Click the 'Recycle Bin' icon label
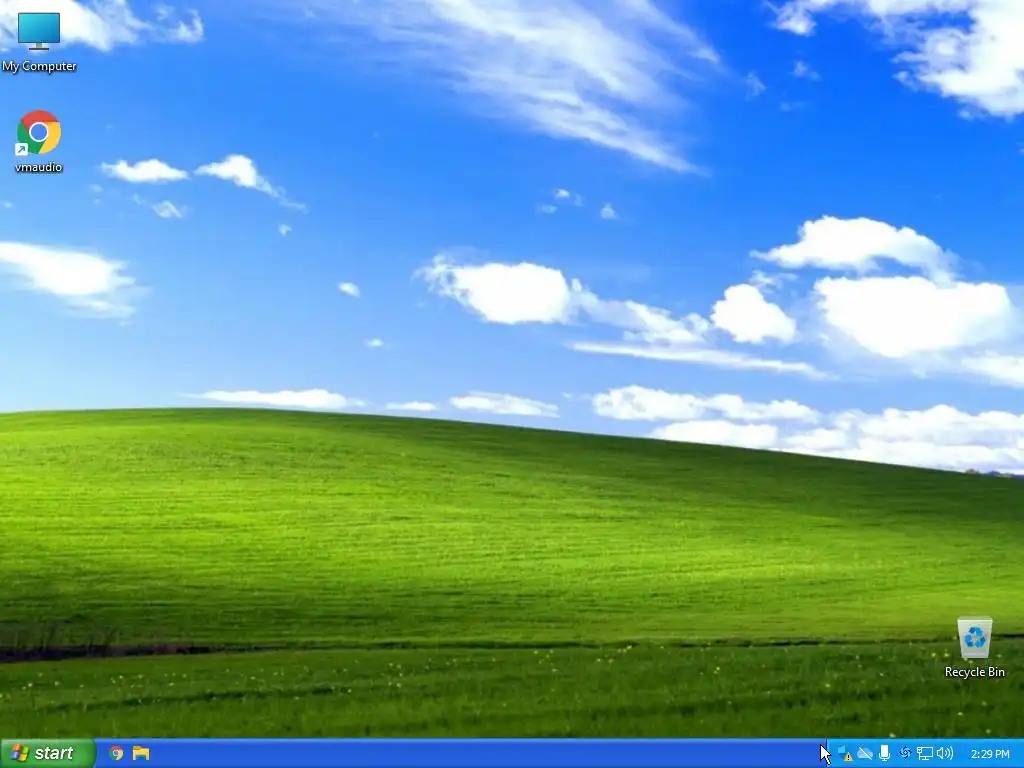Image resolution: width=1024 pixels, height=768 pixels. click(974, 672)
